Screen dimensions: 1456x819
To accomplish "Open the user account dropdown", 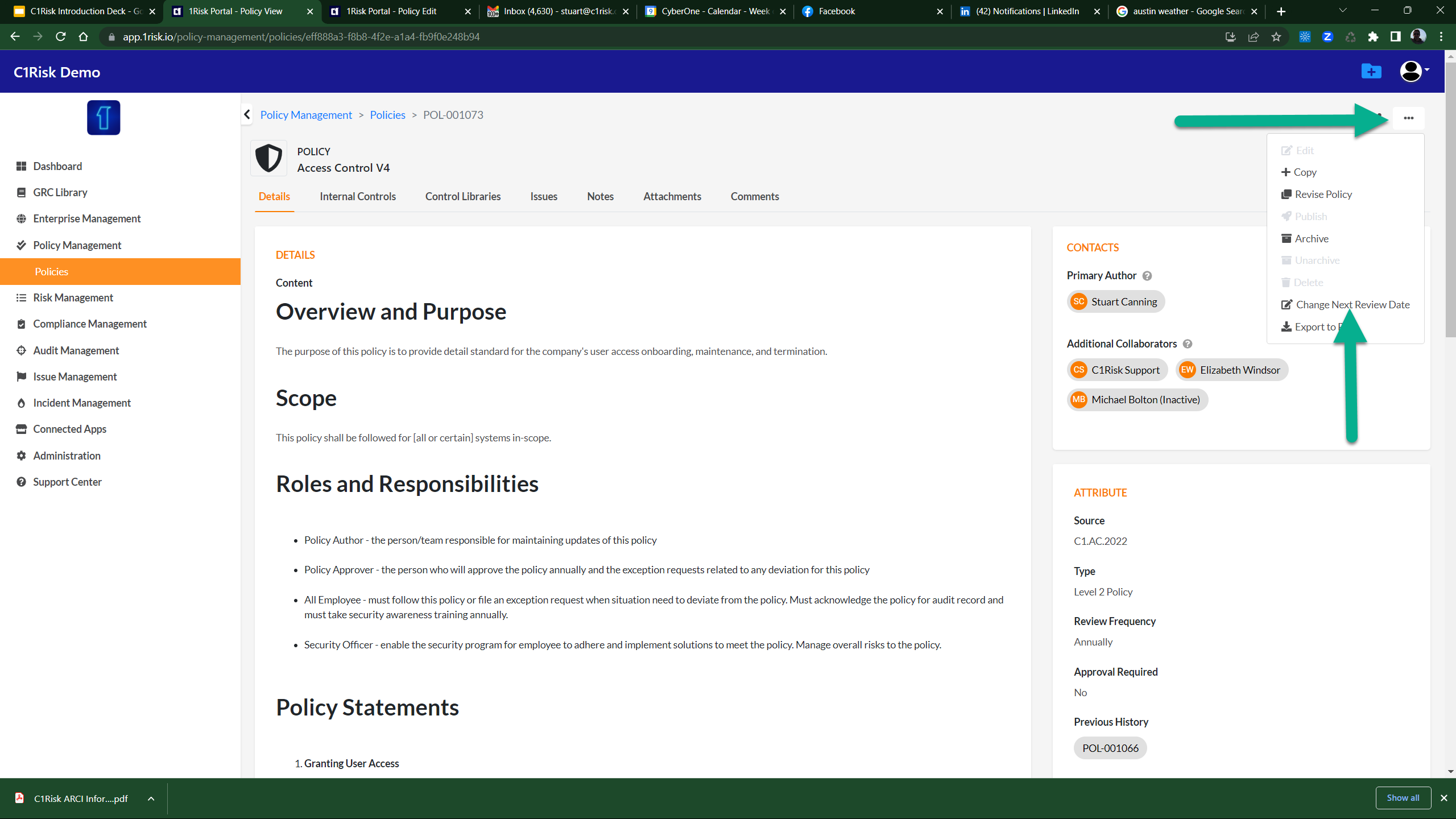I will point(1414,72).
